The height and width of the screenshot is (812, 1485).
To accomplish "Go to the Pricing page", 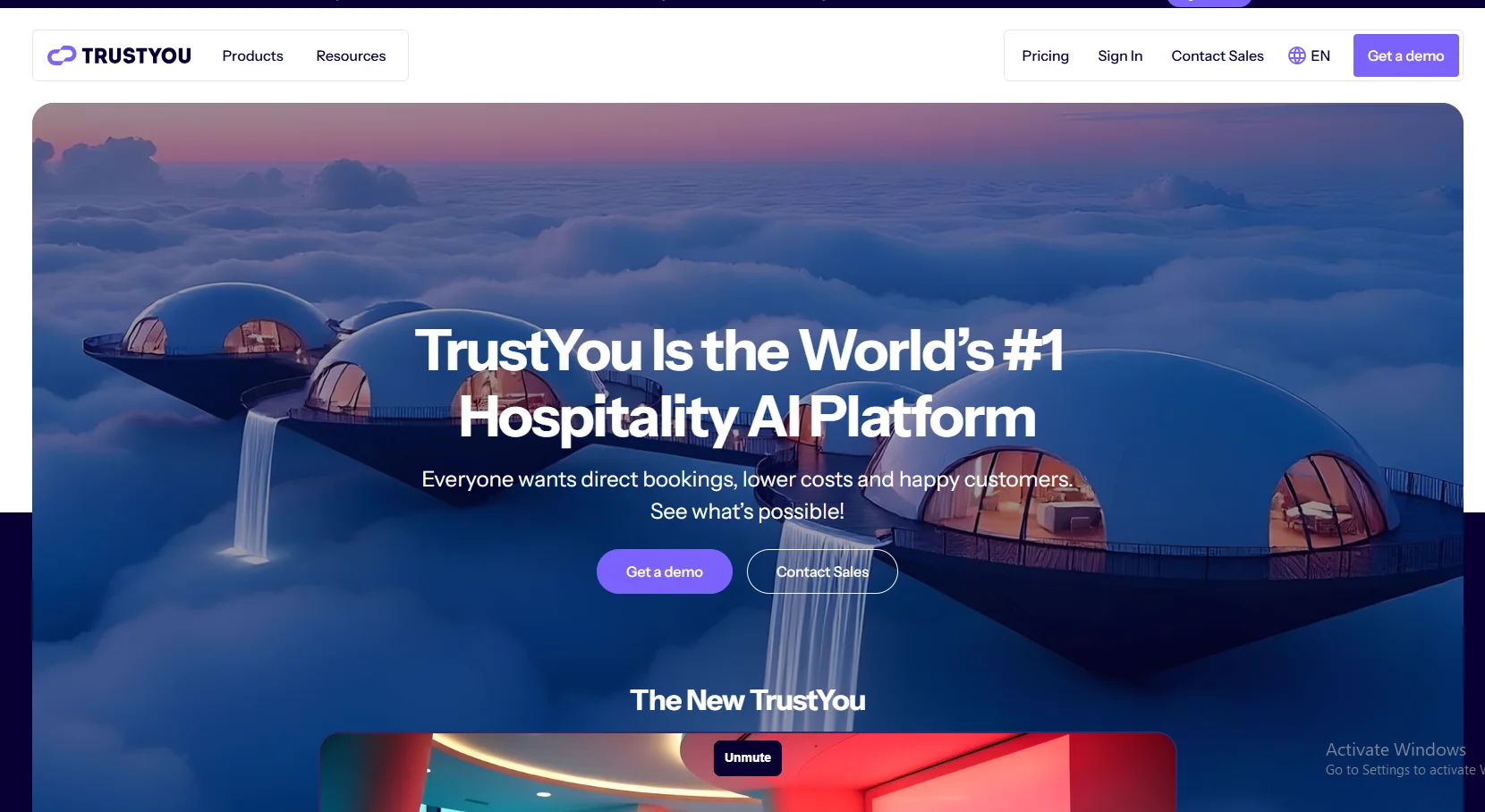I will [1046, 55].
